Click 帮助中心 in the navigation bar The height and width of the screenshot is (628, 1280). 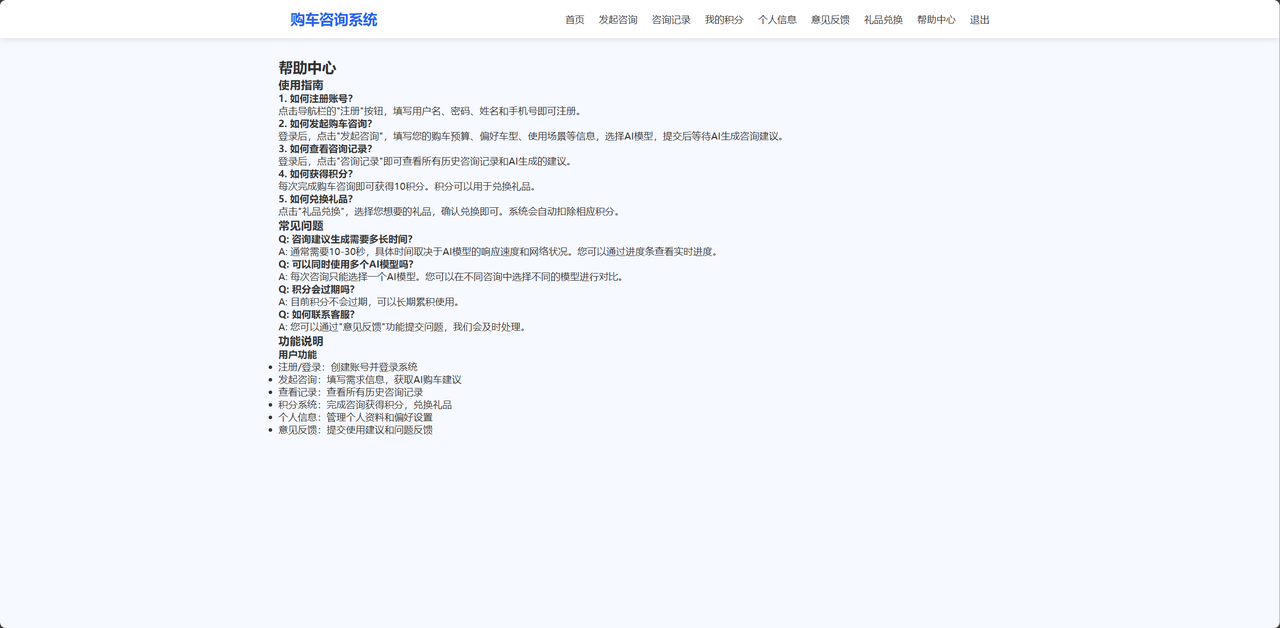936,20
